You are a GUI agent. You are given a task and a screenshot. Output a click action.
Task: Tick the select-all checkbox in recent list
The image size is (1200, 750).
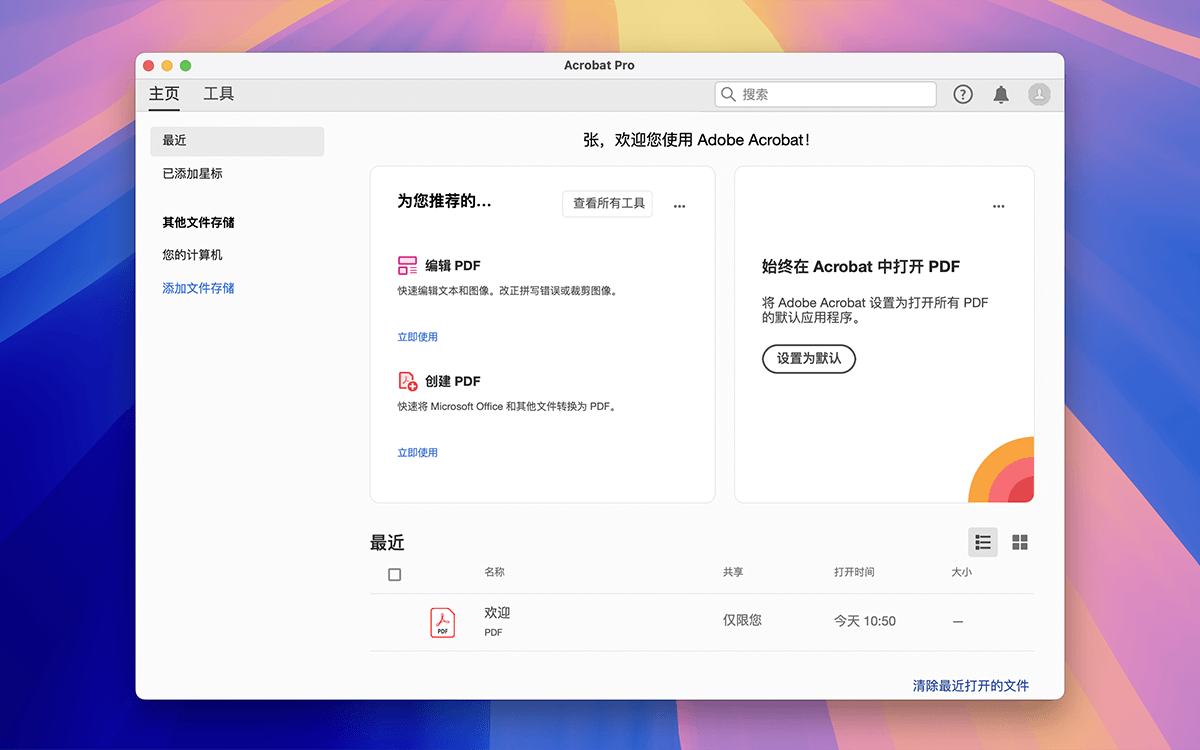tap(394, 574)
